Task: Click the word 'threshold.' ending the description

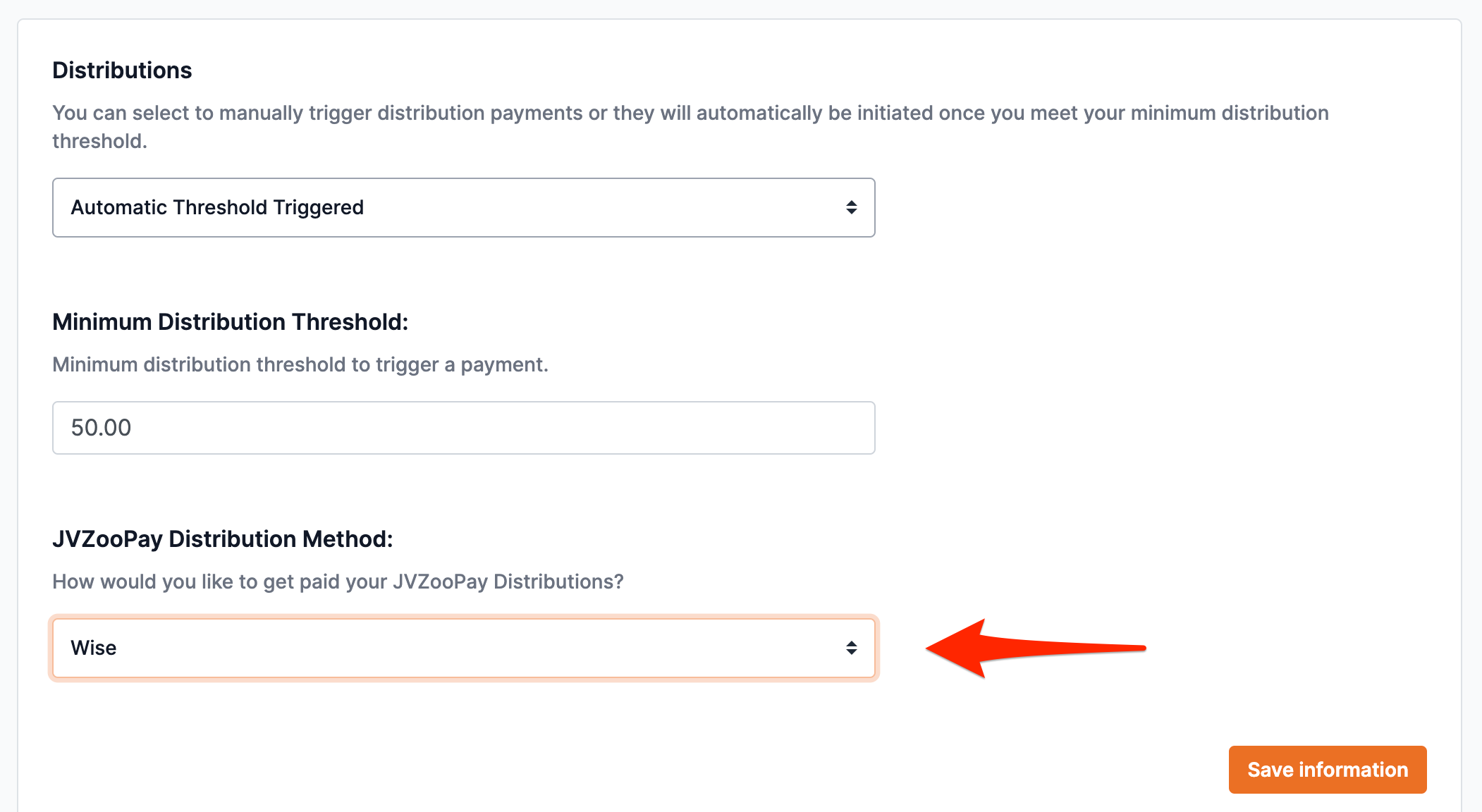Action: [x=99, y=142]
